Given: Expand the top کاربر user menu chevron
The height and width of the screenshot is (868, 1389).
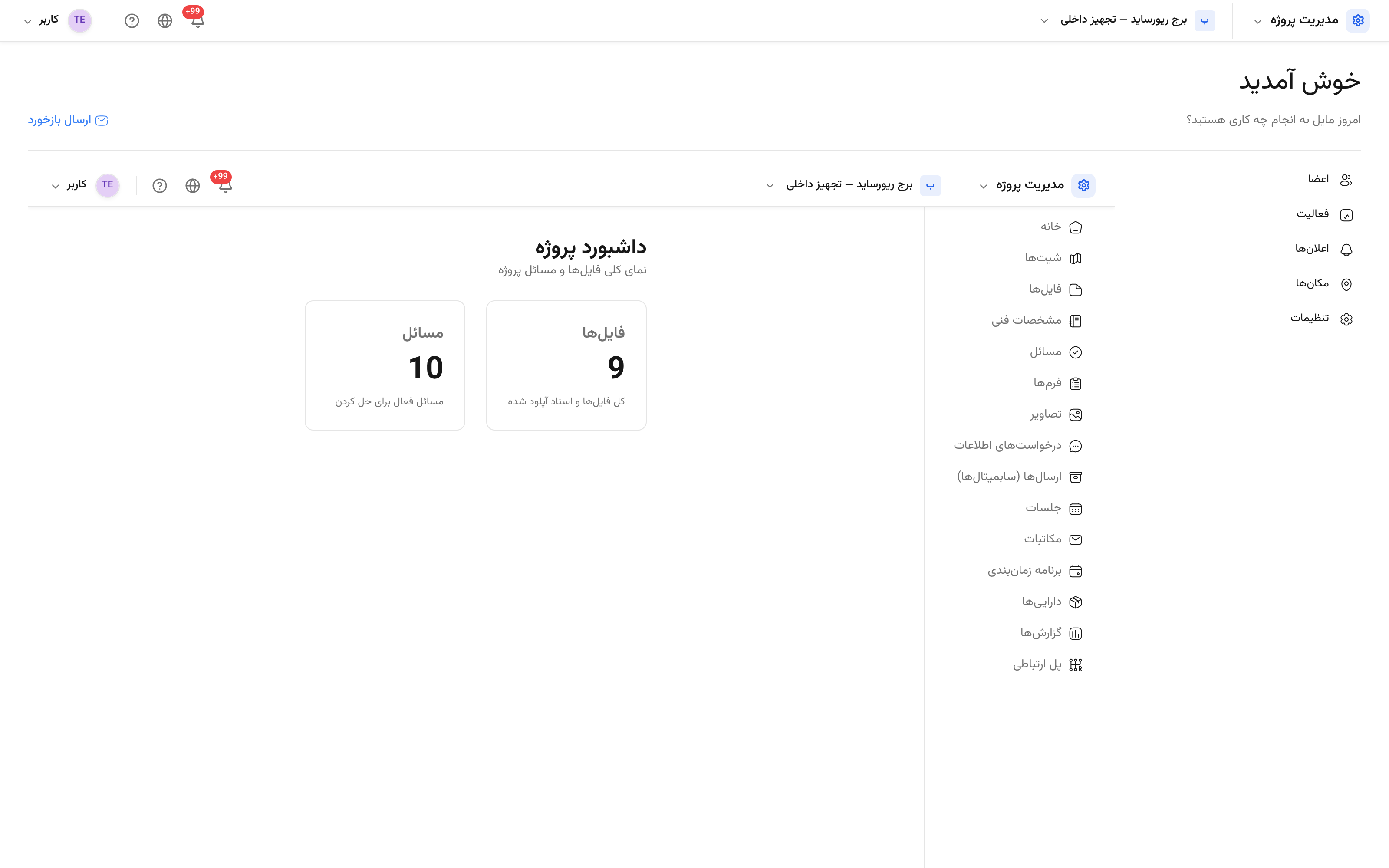Looking at the screenshot, I should (27, 21).
